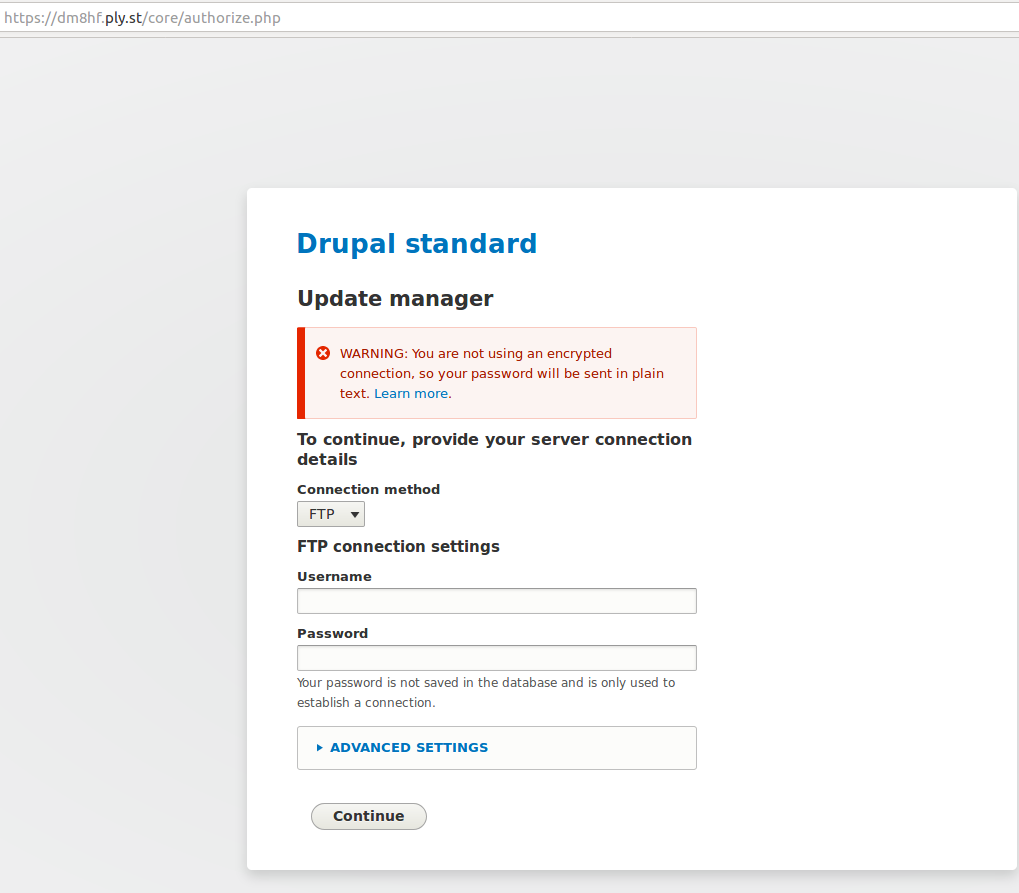Screen dimensions: 1019x893
Task: Click the red error icon in warning box
Action: coord(323,353)
